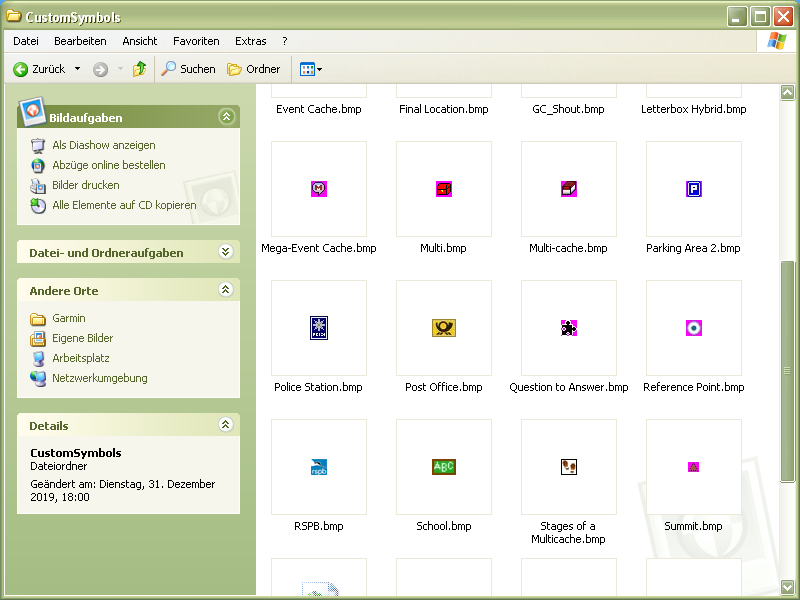Viewport: 800px width, 600px height.
Task: Select the Stages of a Multicache.bmp thumbnail
Action: tap(569, 467)
